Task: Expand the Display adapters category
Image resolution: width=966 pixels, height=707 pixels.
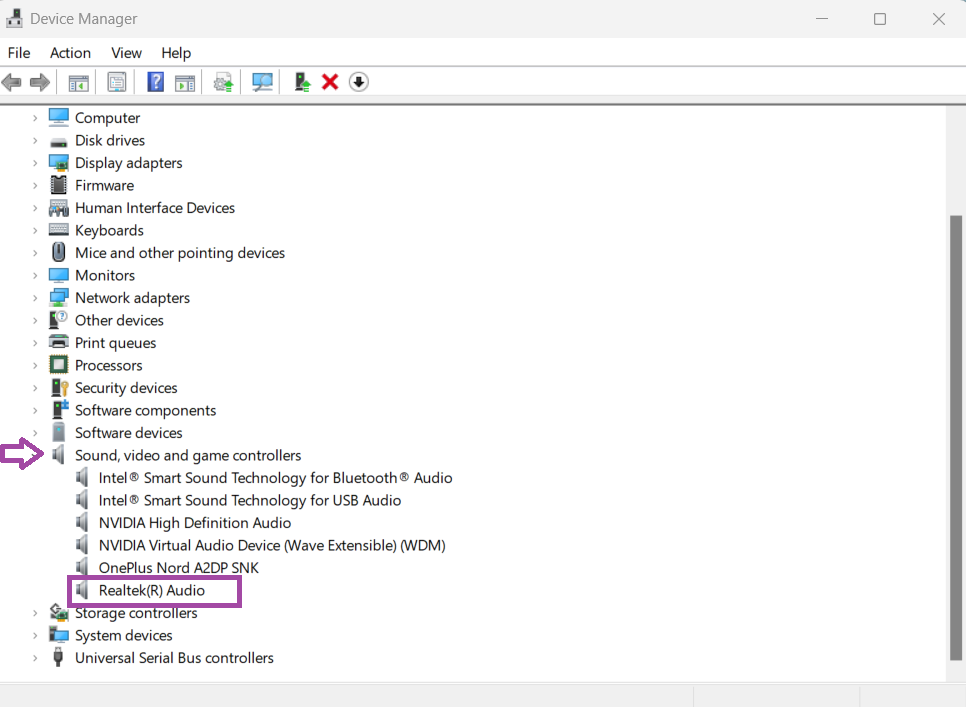Action: click(x=35, y=163)
